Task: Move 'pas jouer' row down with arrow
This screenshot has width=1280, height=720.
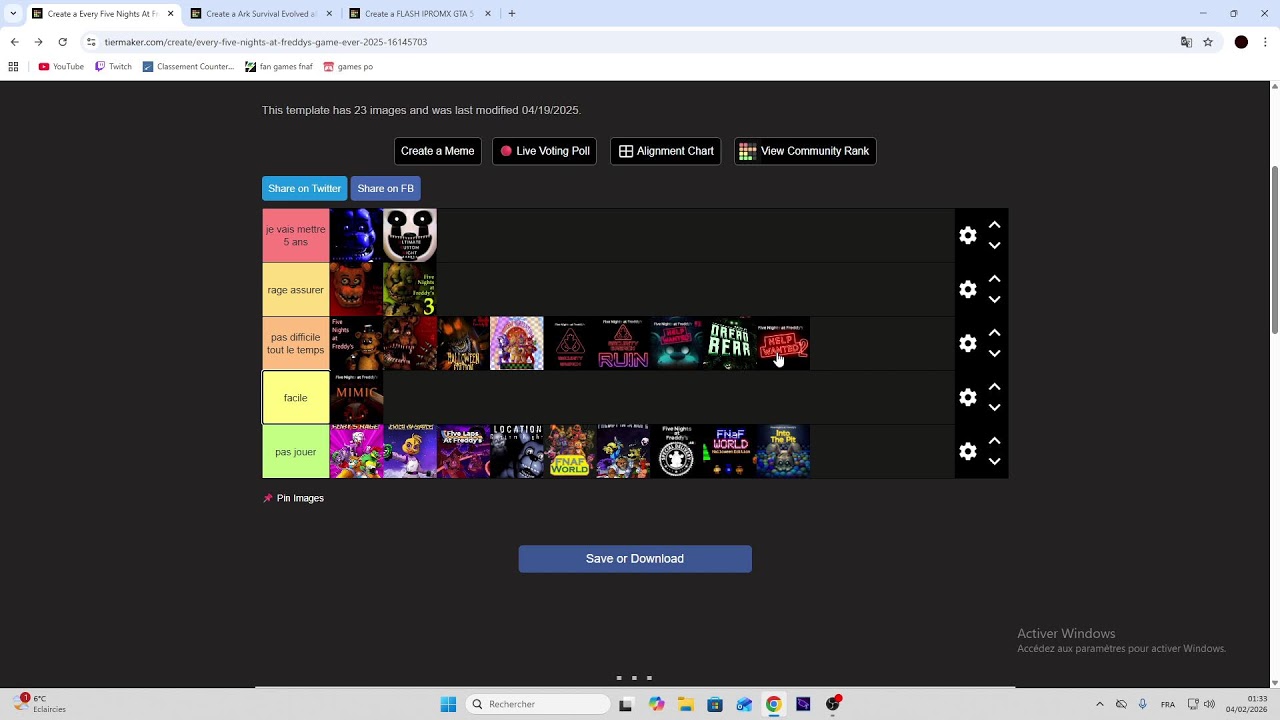Action: (994, 462)
